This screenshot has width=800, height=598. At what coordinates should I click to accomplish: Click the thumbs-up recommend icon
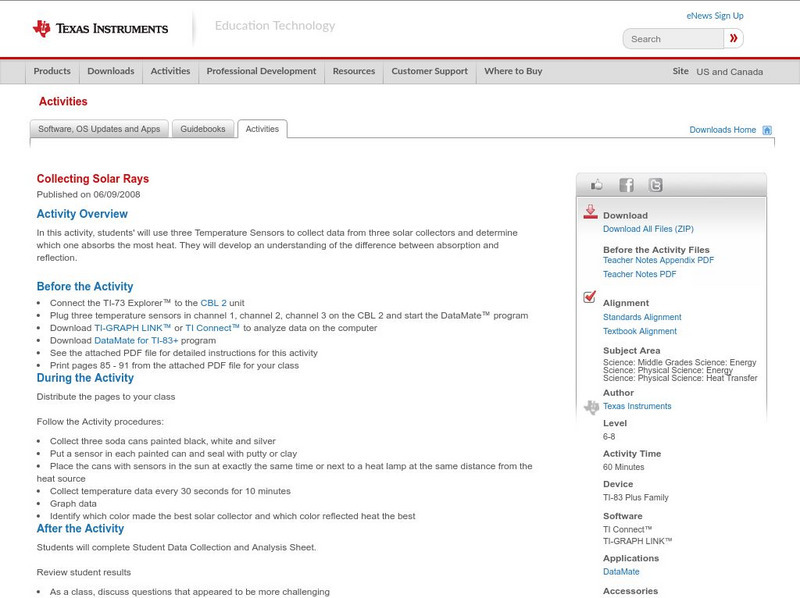click(x=597, y=184)
